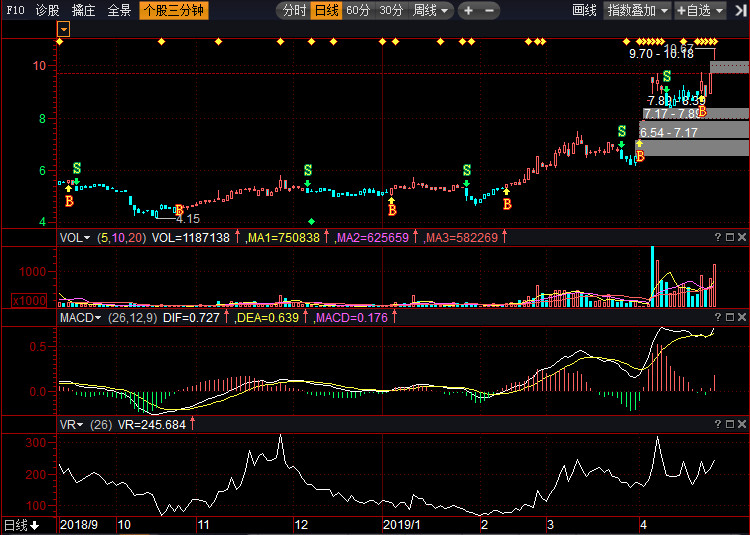Click green diamond marker near December
750x535 pixels.
pos(311,221)
